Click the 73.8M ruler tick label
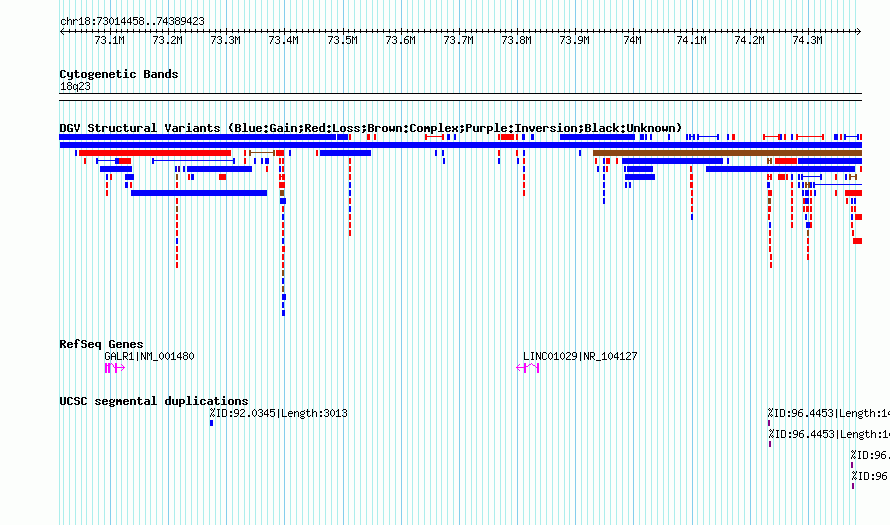The image size is (890, 525). pos(517,40)
